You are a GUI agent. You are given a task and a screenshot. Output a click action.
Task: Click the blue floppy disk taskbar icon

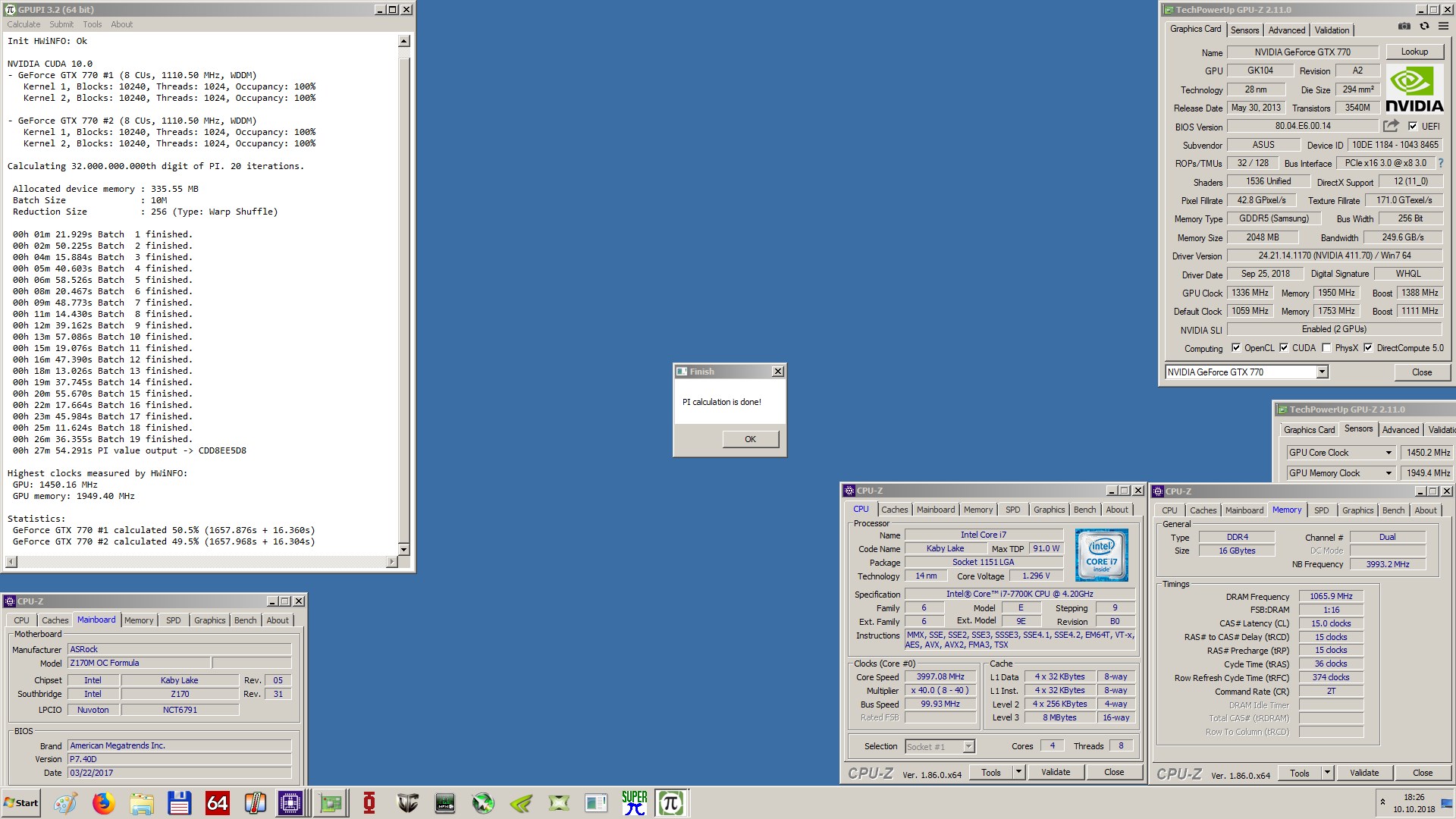coord(180,803)
